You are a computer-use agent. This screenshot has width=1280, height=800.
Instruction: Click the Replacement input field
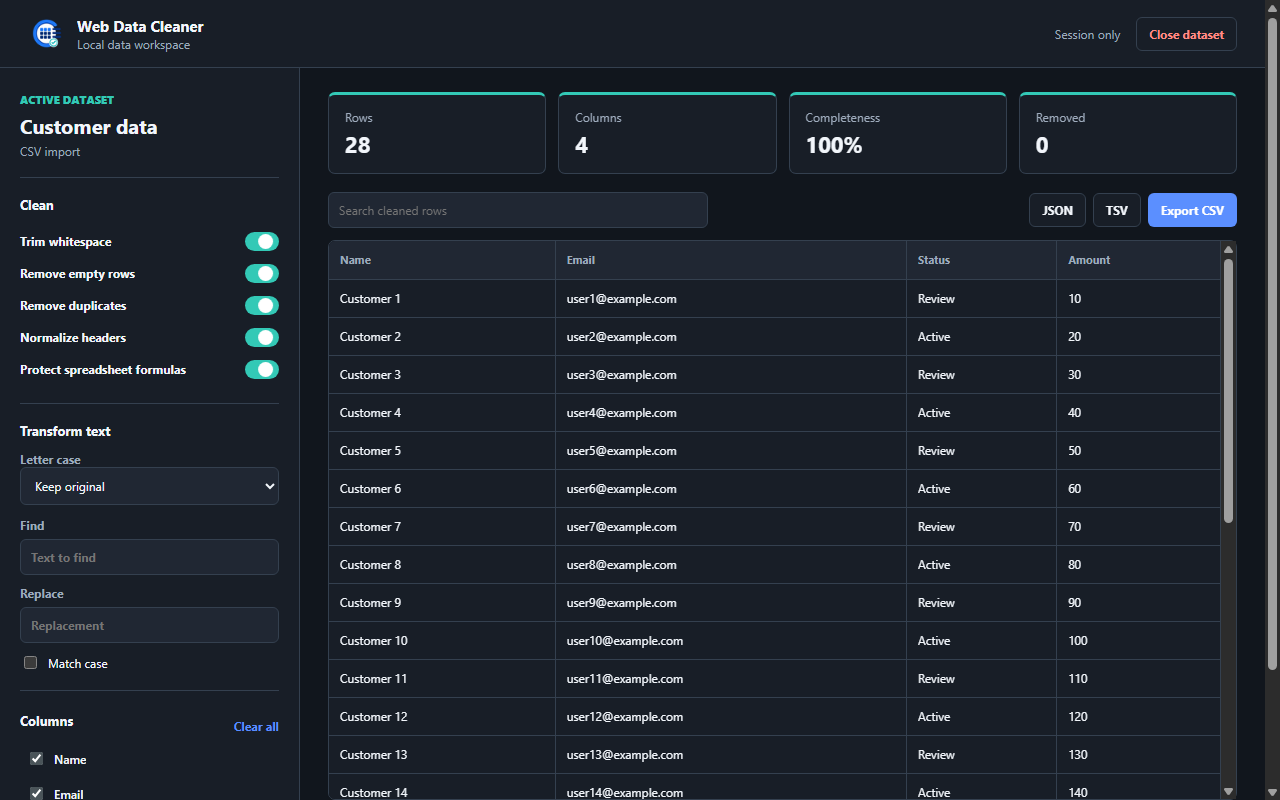[x=149, y=625]
